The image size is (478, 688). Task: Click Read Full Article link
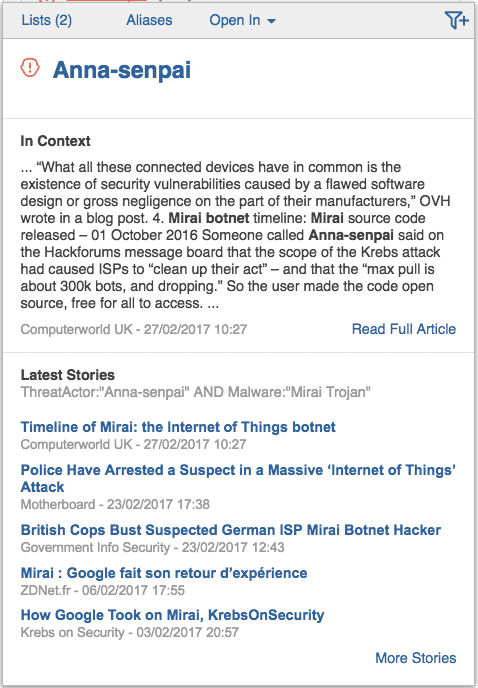tap(404, 329)
